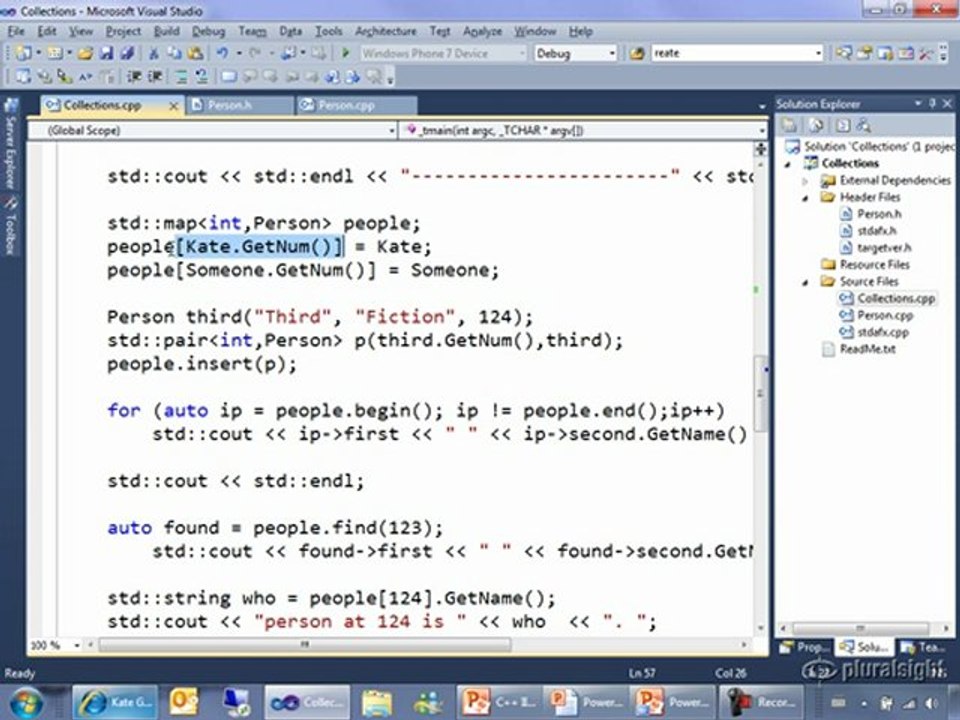Screen dimensions: 960x720
Task: Open the Build menu
Action: [166, 32]
